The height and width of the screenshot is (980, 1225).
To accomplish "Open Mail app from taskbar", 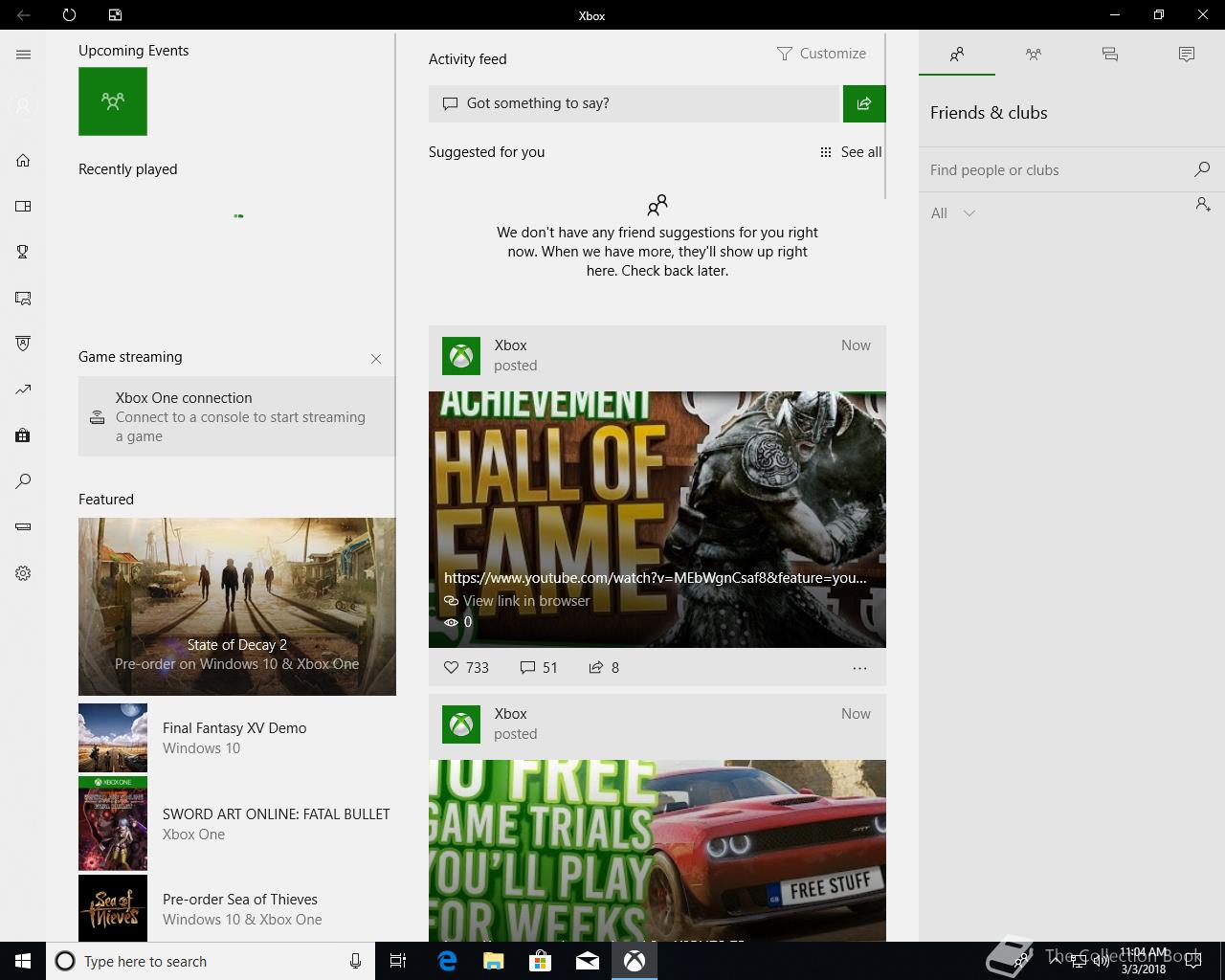I will pyautogui.click(x=588, y=961).
